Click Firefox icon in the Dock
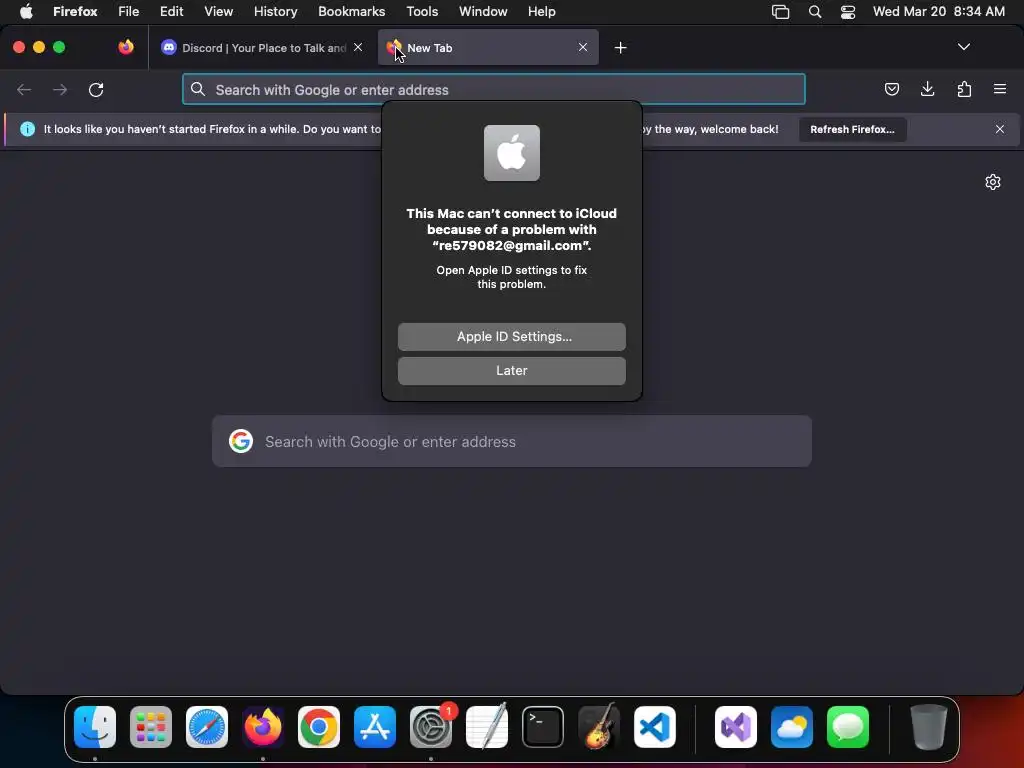The width and height of the screenshot is (1024, 768). (263, 726)
